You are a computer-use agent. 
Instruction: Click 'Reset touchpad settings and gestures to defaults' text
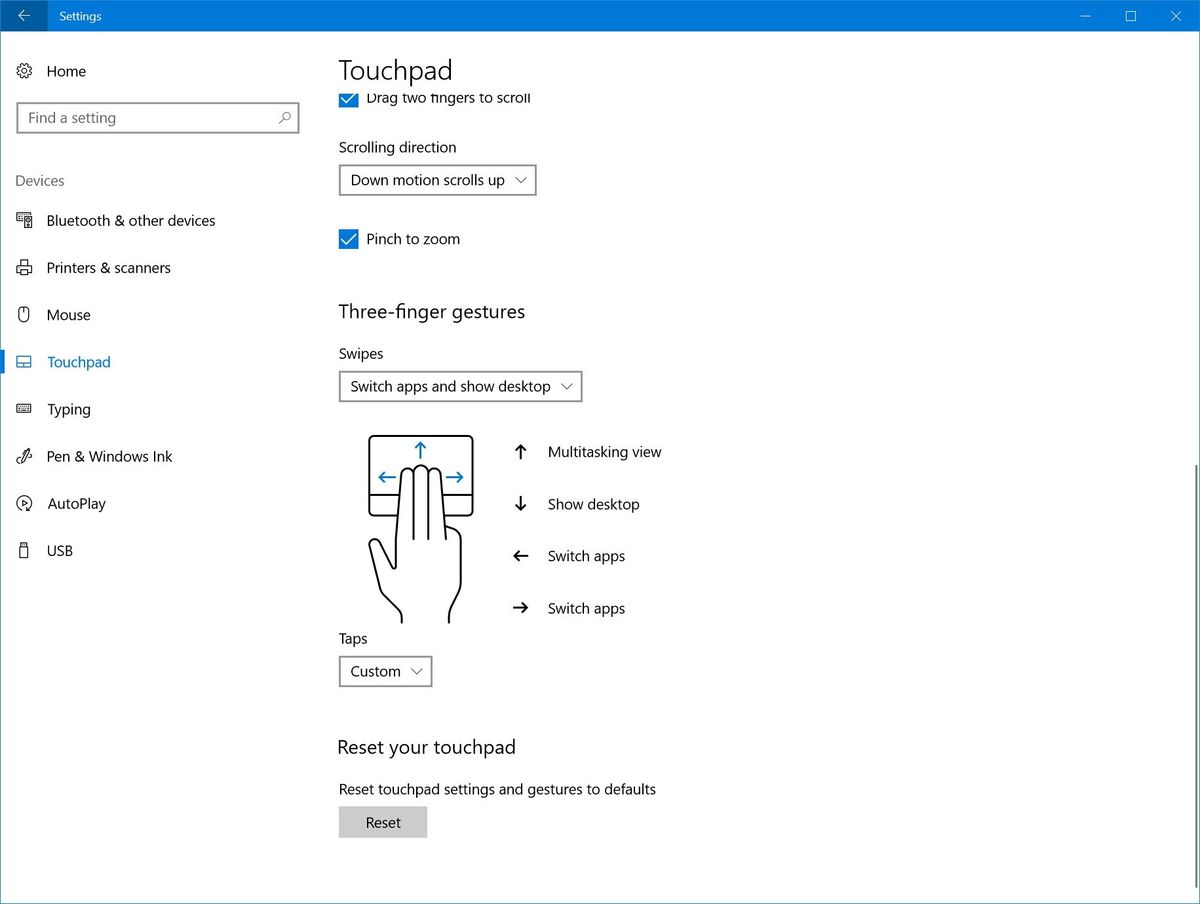(497, 789)
